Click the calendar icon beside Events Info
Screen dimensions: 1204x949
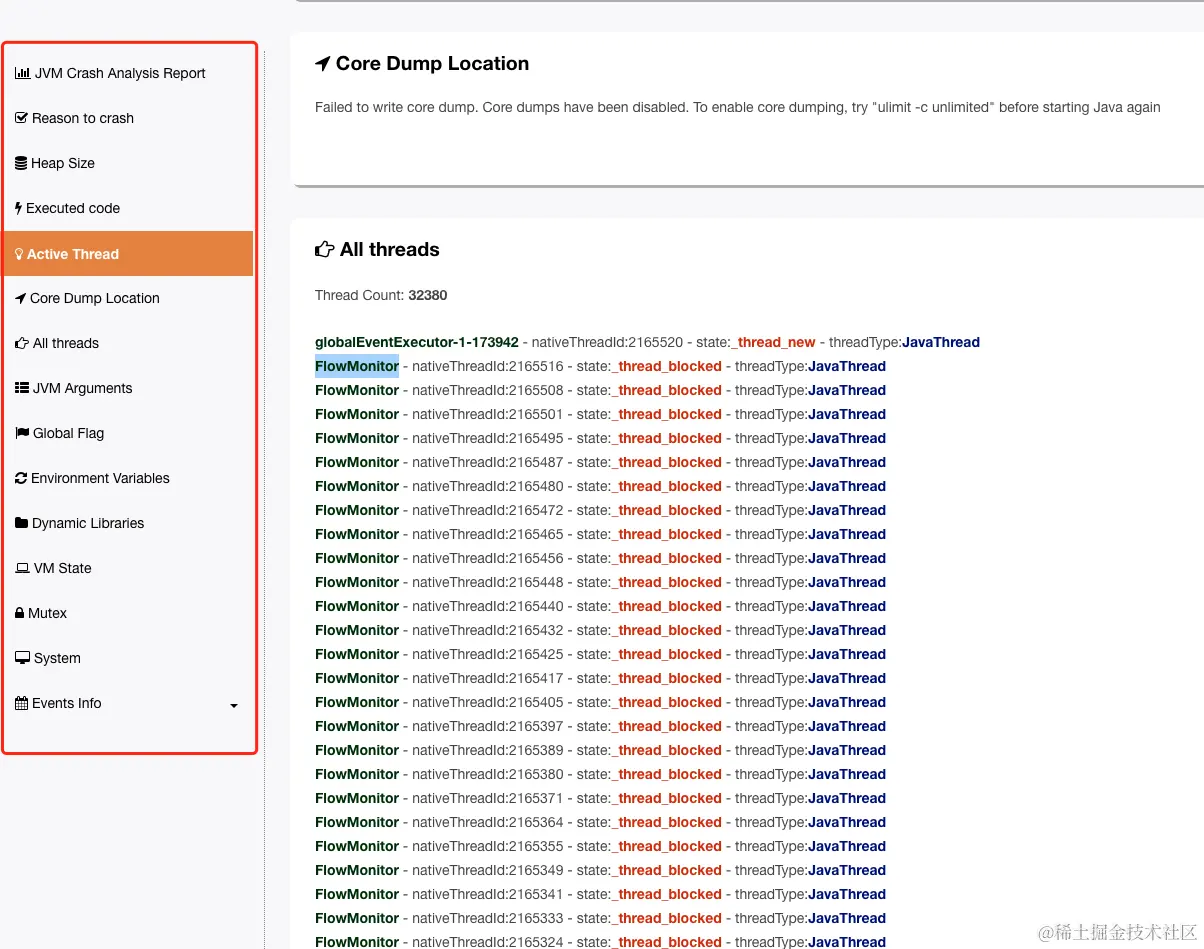21,703
